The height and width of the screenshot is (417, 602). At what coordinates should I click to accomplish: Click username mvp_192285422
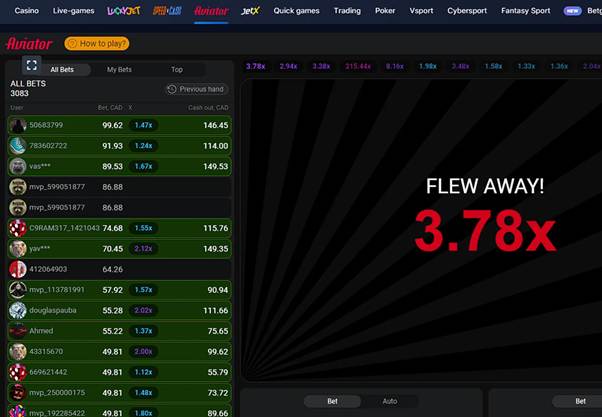click(x=57, y=413)
